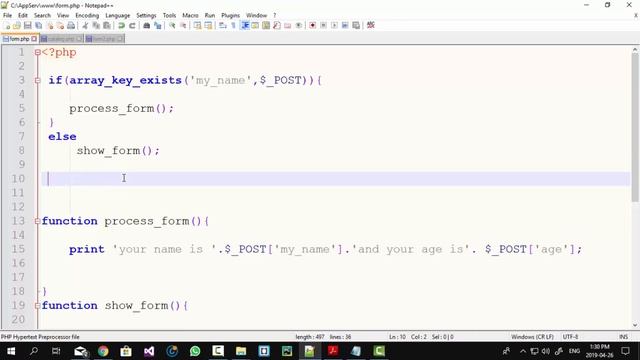Click PHP Hypertext Preprocessor file language label
Screen dimensions: 640x360
(40, 337)
